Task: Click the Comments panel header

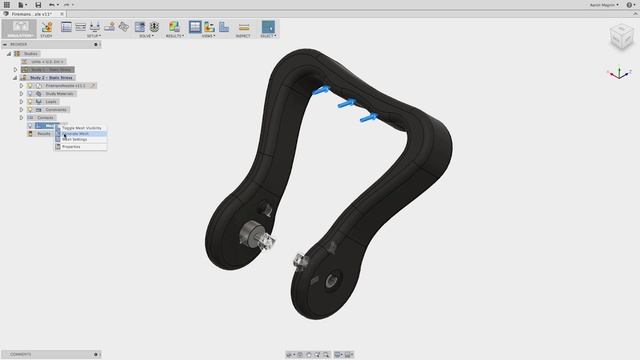Action: (x=51, y=354)
